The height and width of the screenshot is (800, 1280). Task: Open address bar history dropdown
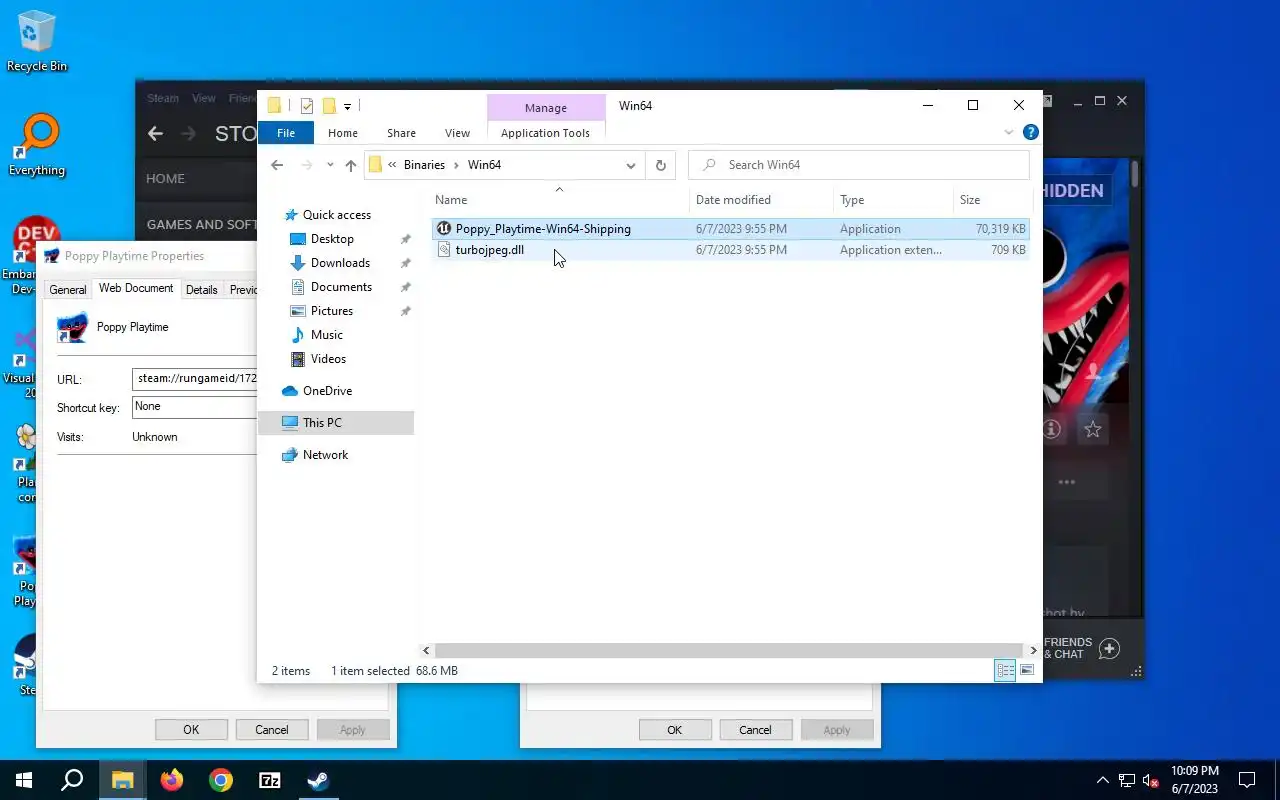(x=631, y=165)
